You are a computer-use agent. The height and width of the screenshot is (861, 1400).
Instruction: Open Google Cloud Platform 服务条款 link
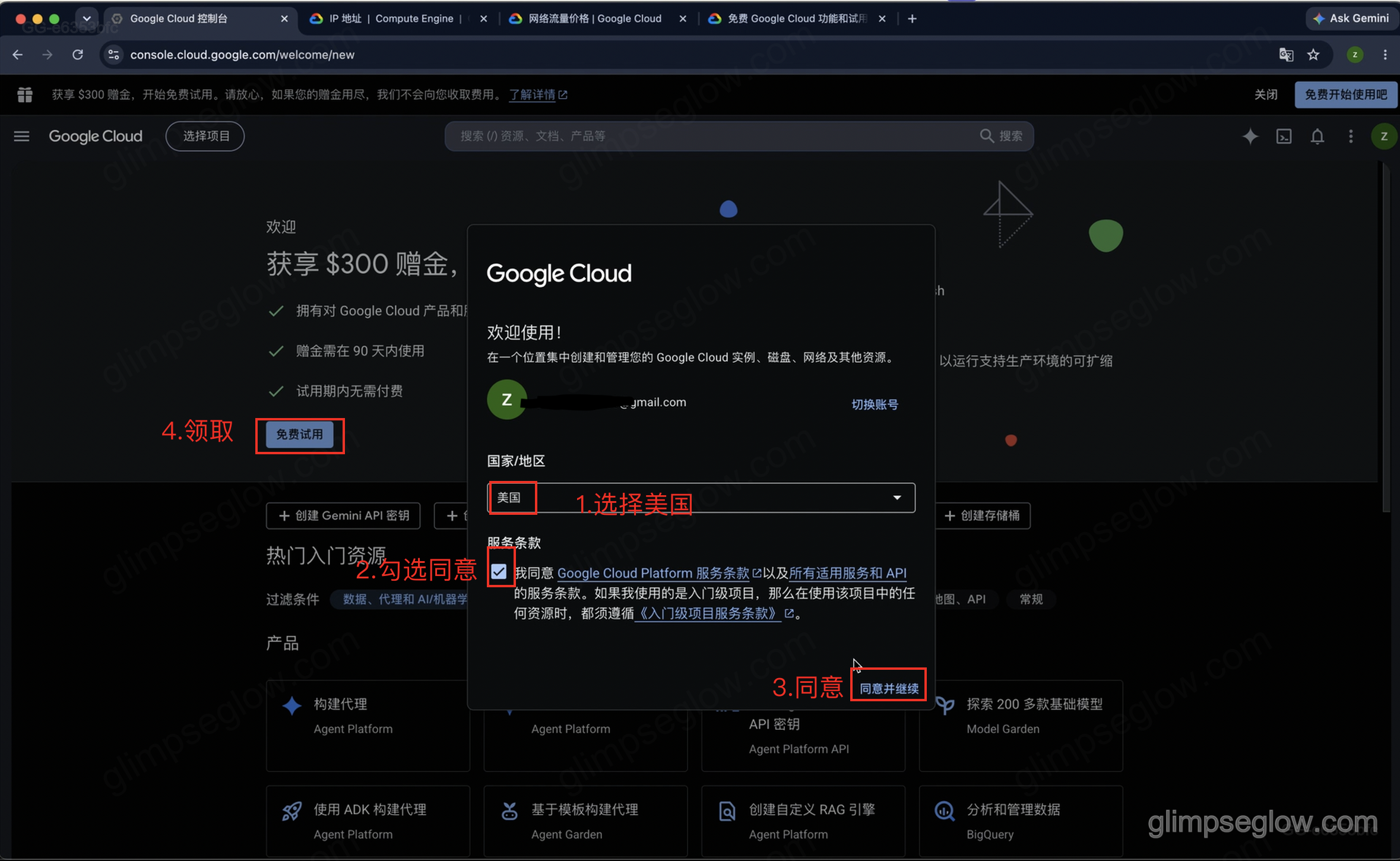659,573
